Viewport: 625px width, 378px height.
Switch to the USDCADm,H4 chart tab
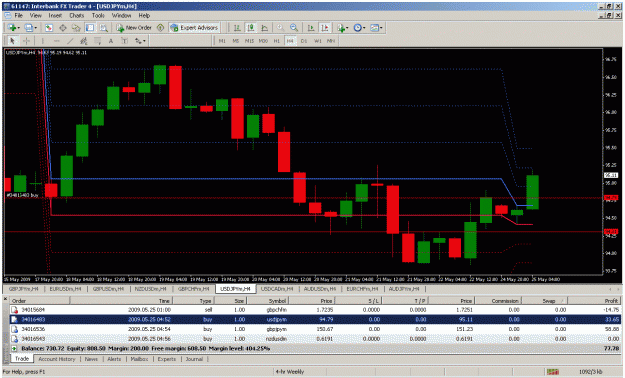tap(277, 289)
